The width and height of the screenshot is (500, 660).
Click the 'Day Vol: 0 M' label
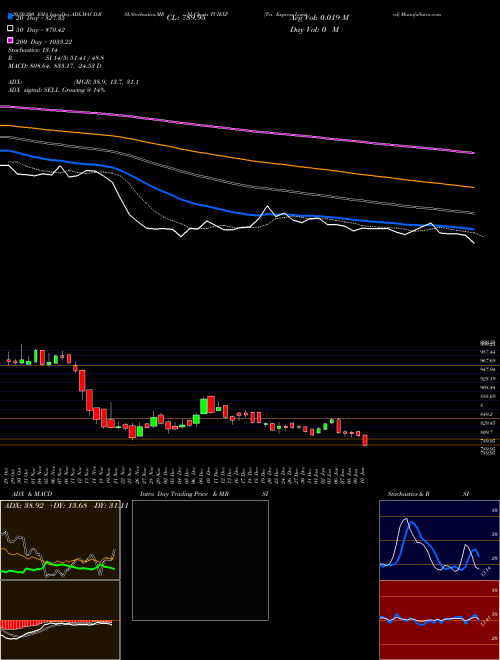pyautogui.click(x=314, y=29)
